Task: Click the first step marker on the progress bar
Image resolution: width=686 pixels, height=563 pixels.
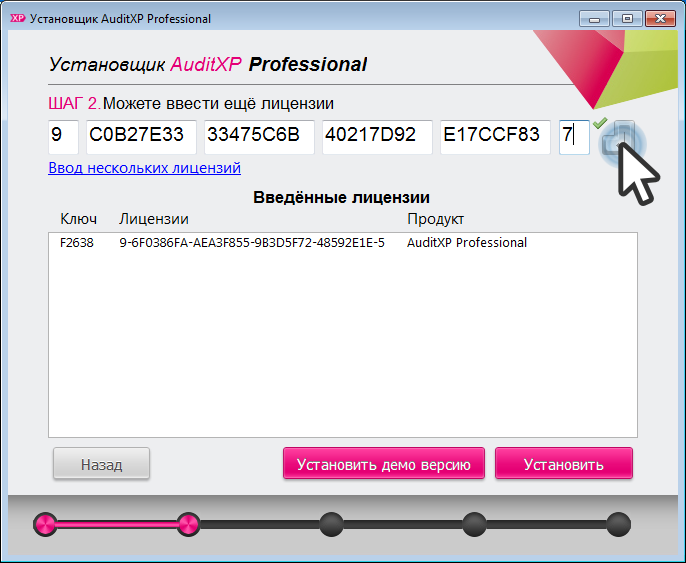Action: 46,524
